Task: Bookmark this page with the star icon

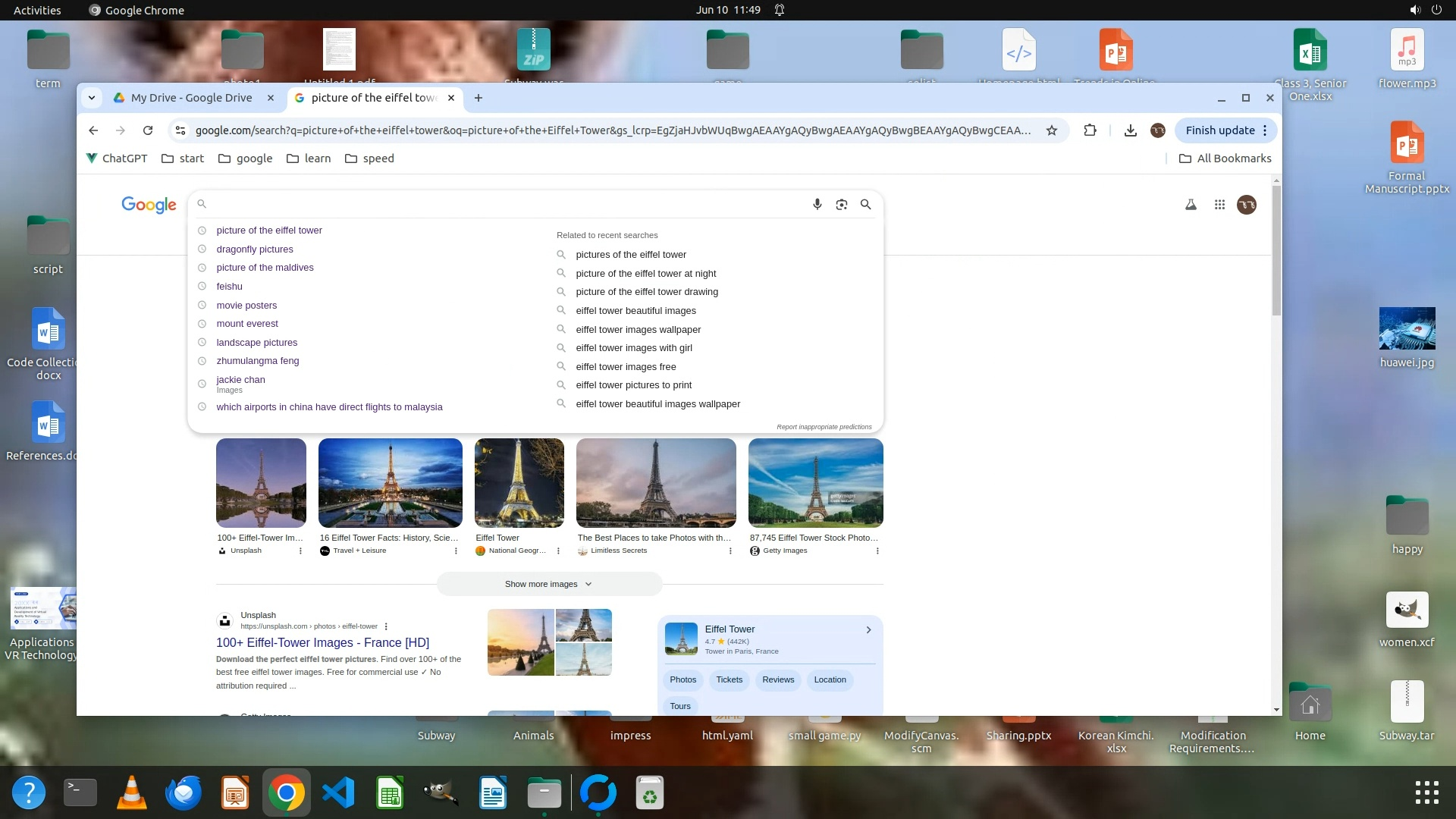Action: [1051, 130]
